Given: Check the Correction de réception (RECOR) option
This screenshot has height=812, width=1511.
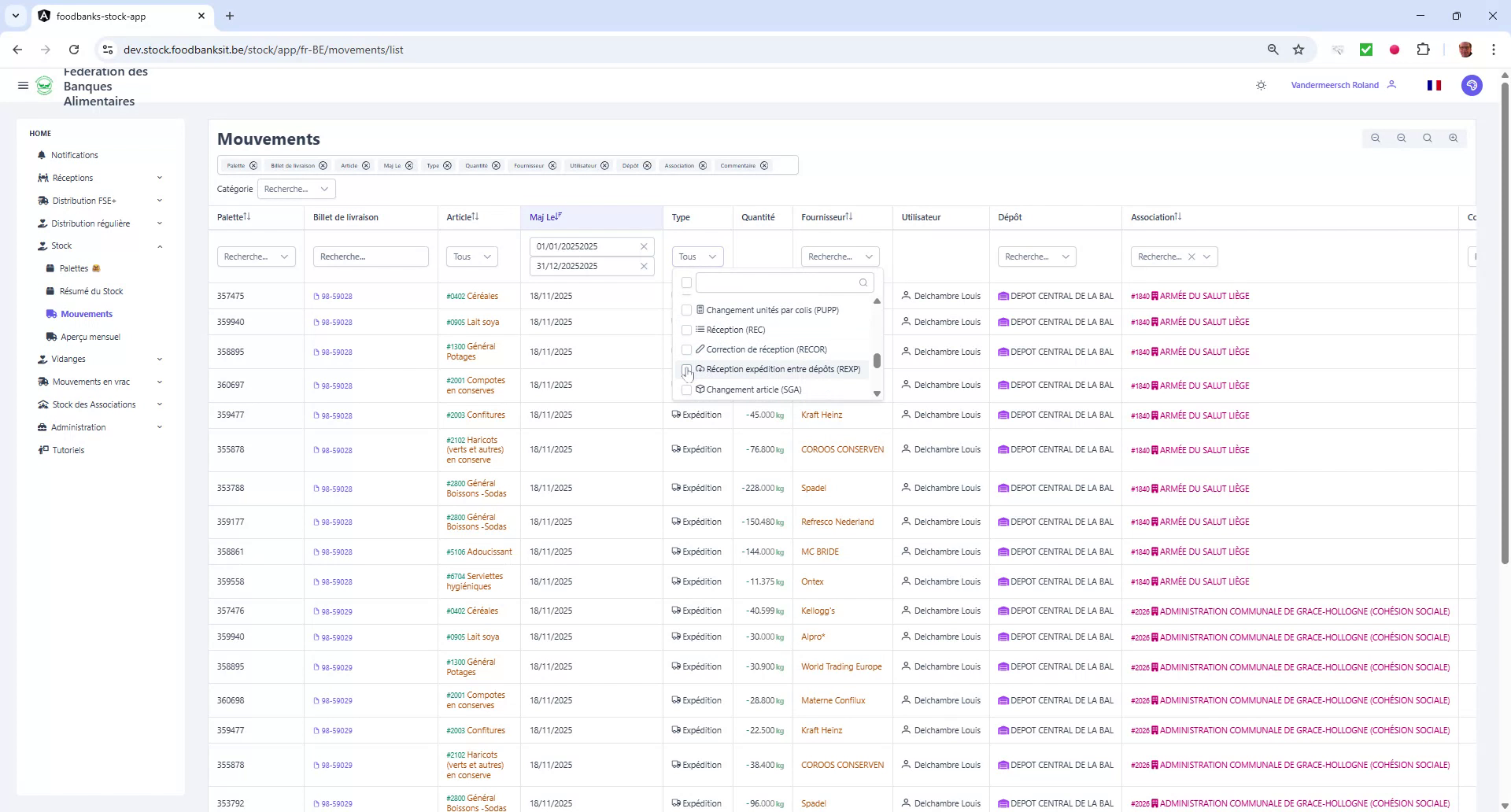Looking at the screenshot, I should [687, 349].
